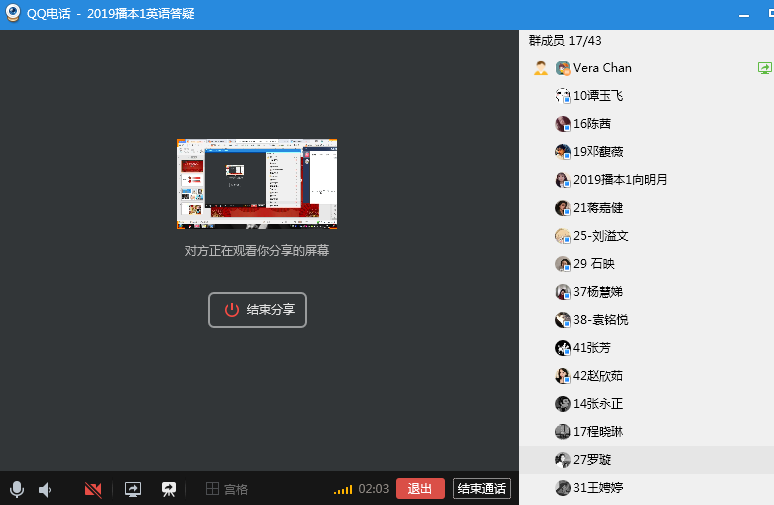Screen dimensions: 774x505
Task: Select member 16陈茜
Action: [647, 124]
